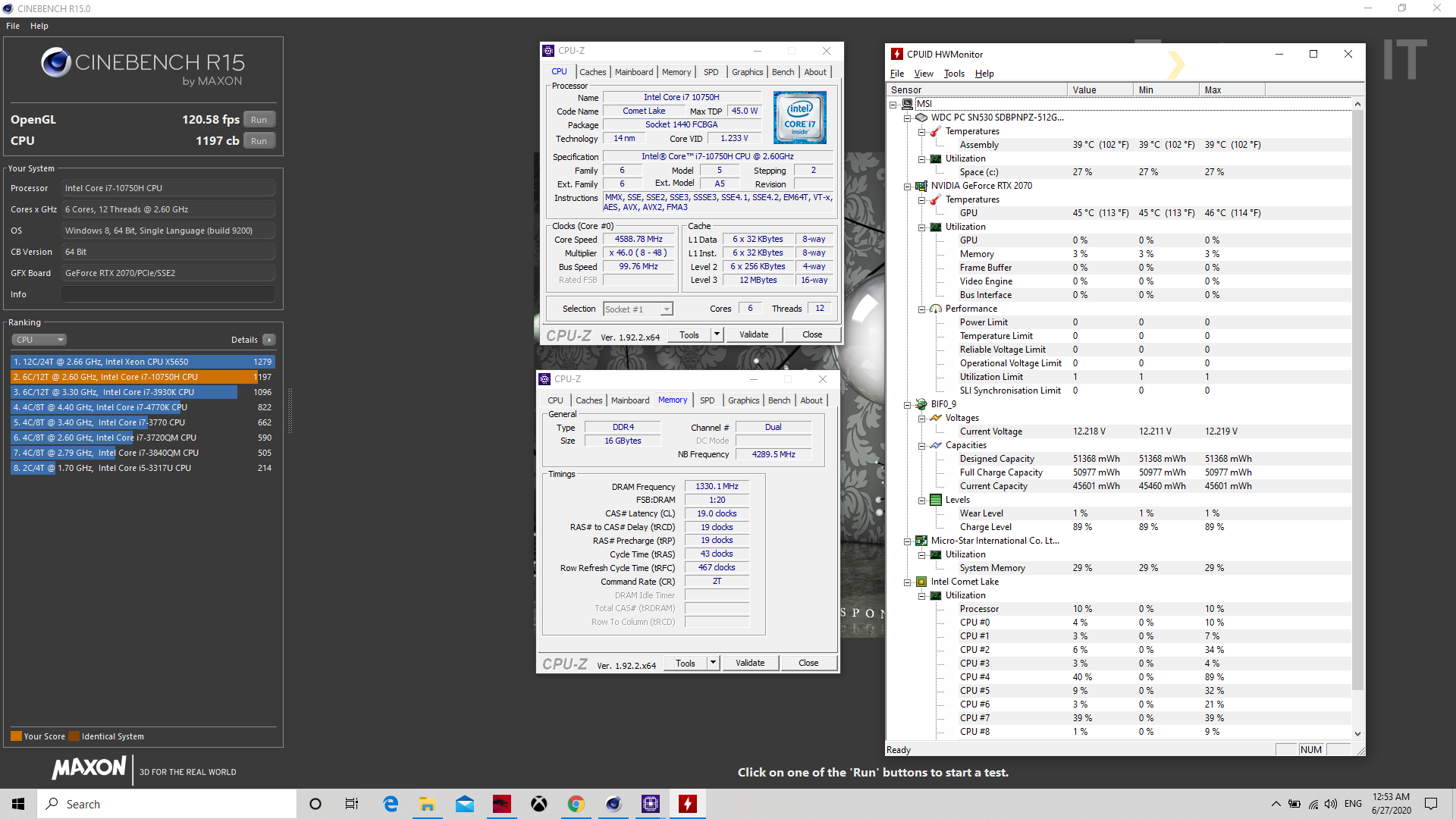1456x819 pixels.
Task: Collapse the Micro-Star International node
Action: 907,541
